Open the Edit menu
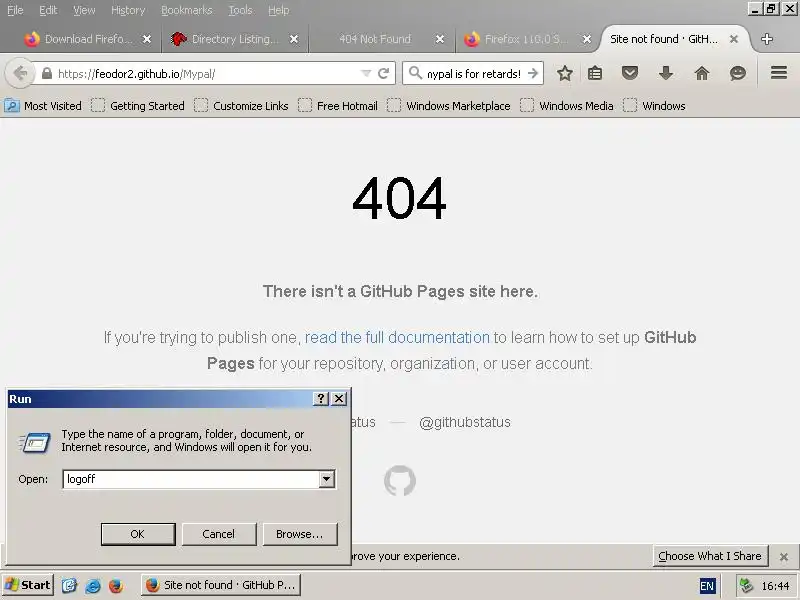Screen dimensions: 800x600 48,10
